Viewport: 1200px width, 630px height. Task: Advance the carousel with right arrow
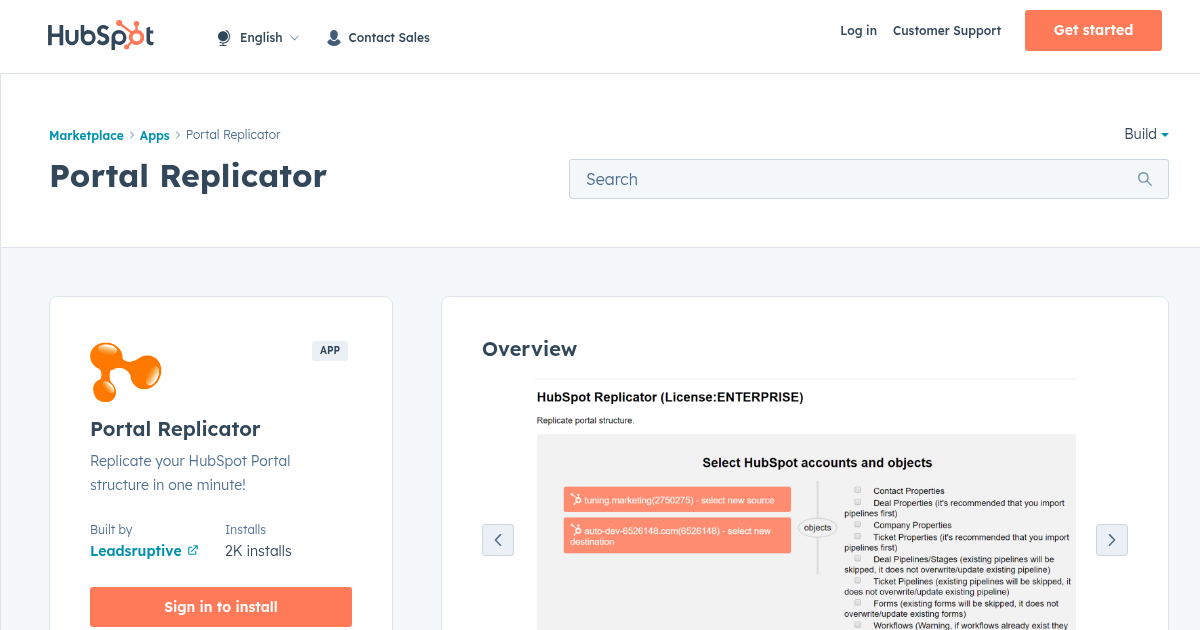[1111, 539]
